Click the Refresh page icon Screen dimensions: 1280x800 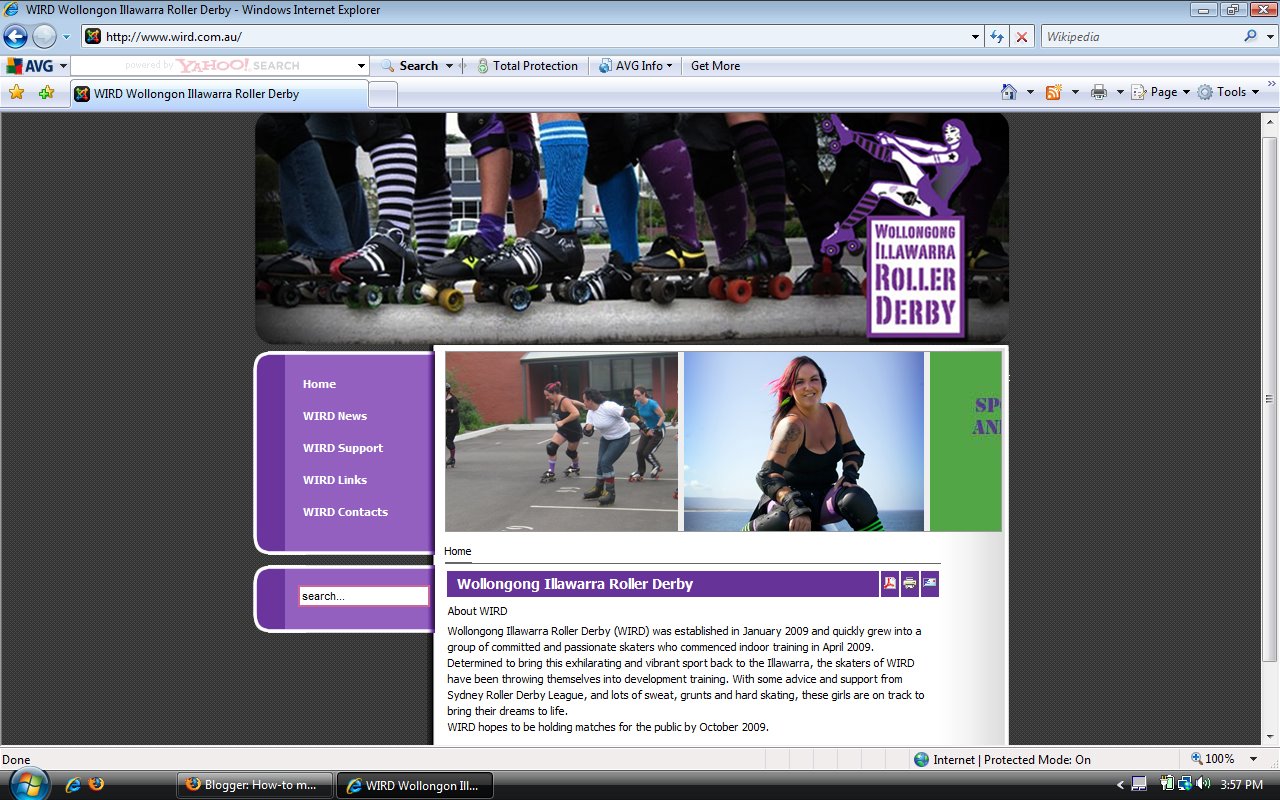996,37
